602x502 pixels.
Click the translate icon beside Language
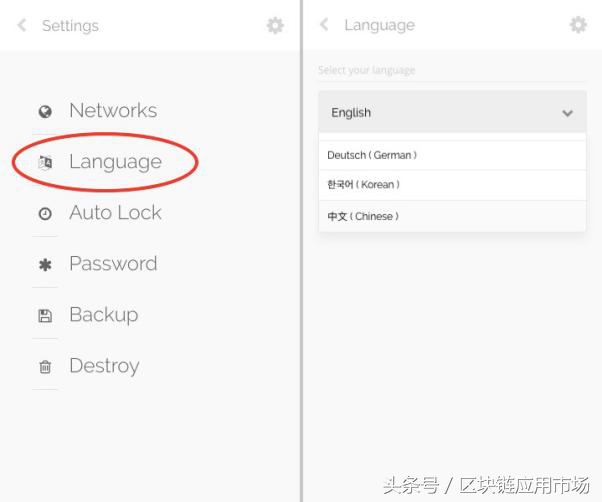click(x=45, y=162)
